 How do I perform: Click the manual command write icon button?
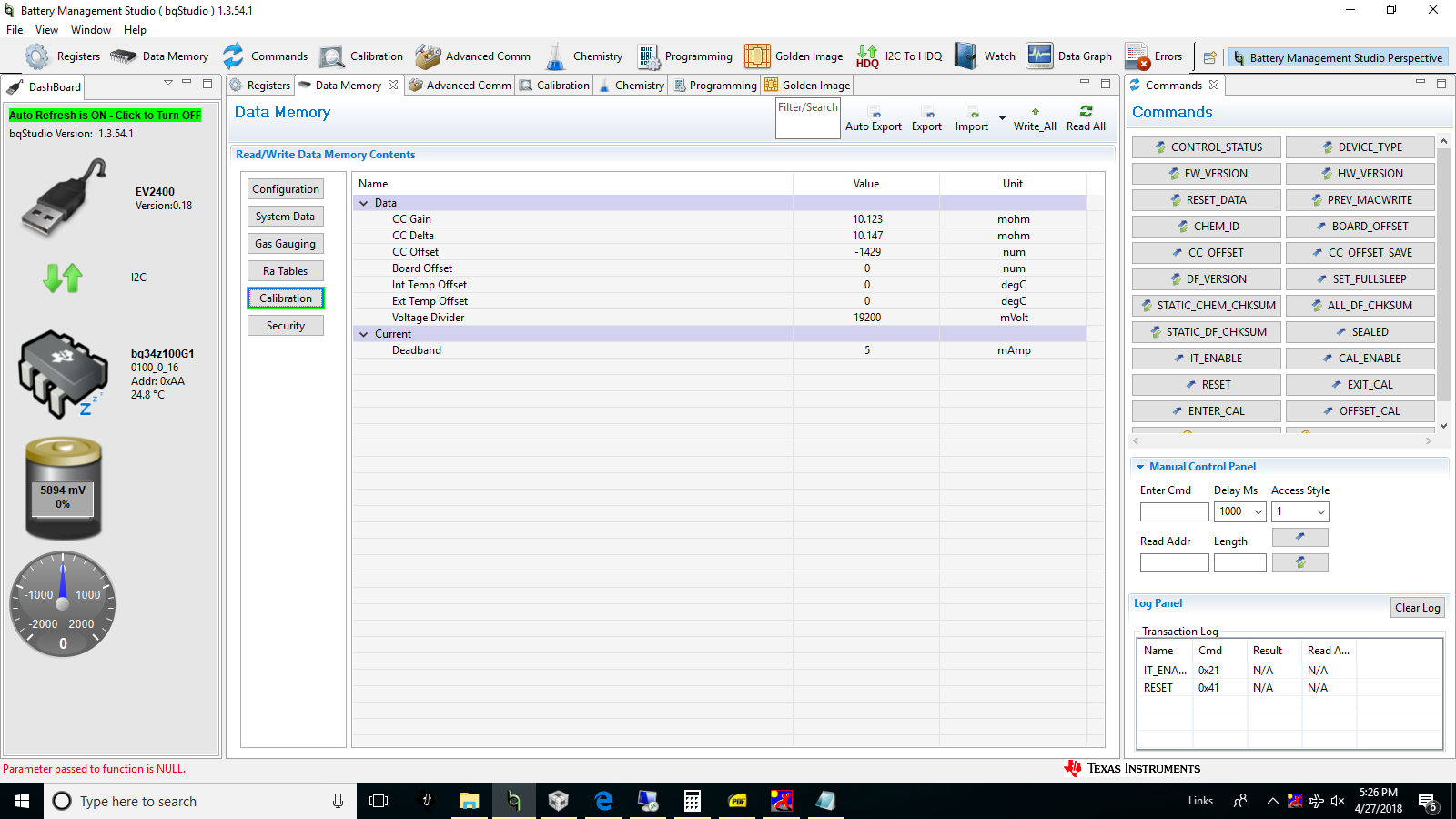[x=1299, y=537]
